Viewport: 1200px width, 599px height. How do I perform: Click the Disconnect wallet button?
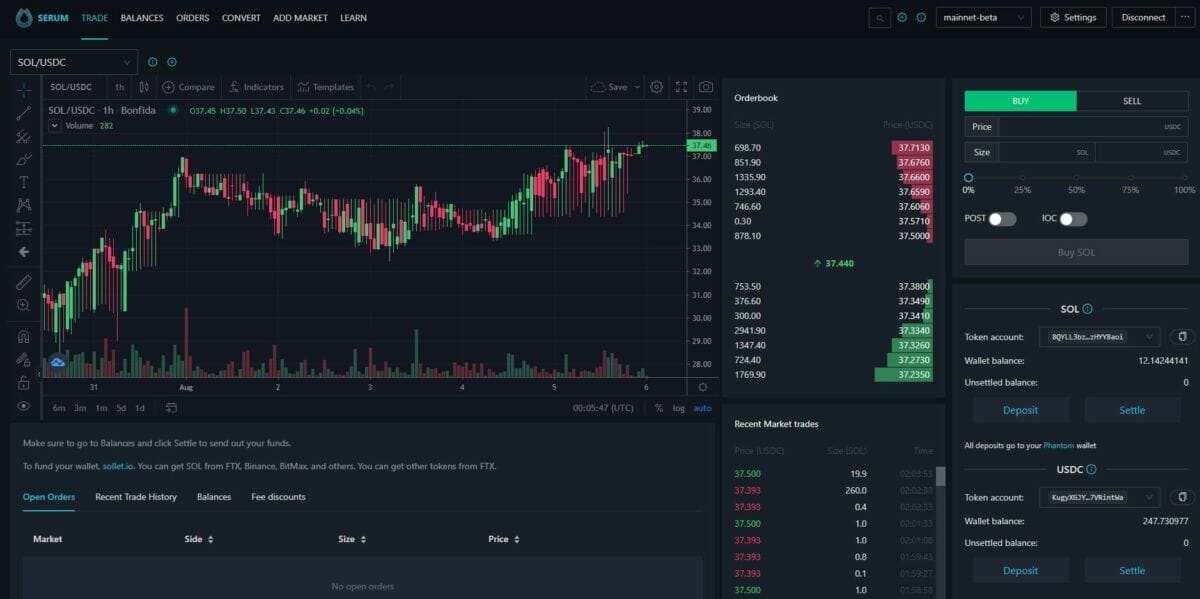pyautogui.click(x=1144, y=18)
